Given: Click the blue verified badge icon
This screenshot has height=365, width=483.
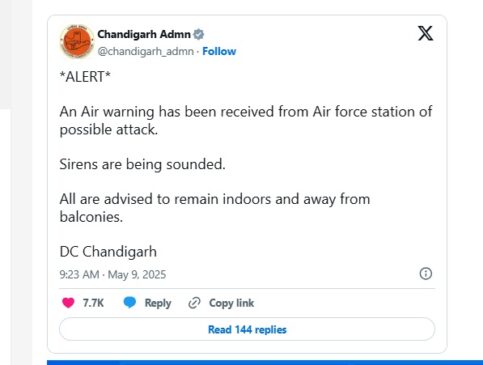Looking at the screenshot, I should tap(199, 34).
